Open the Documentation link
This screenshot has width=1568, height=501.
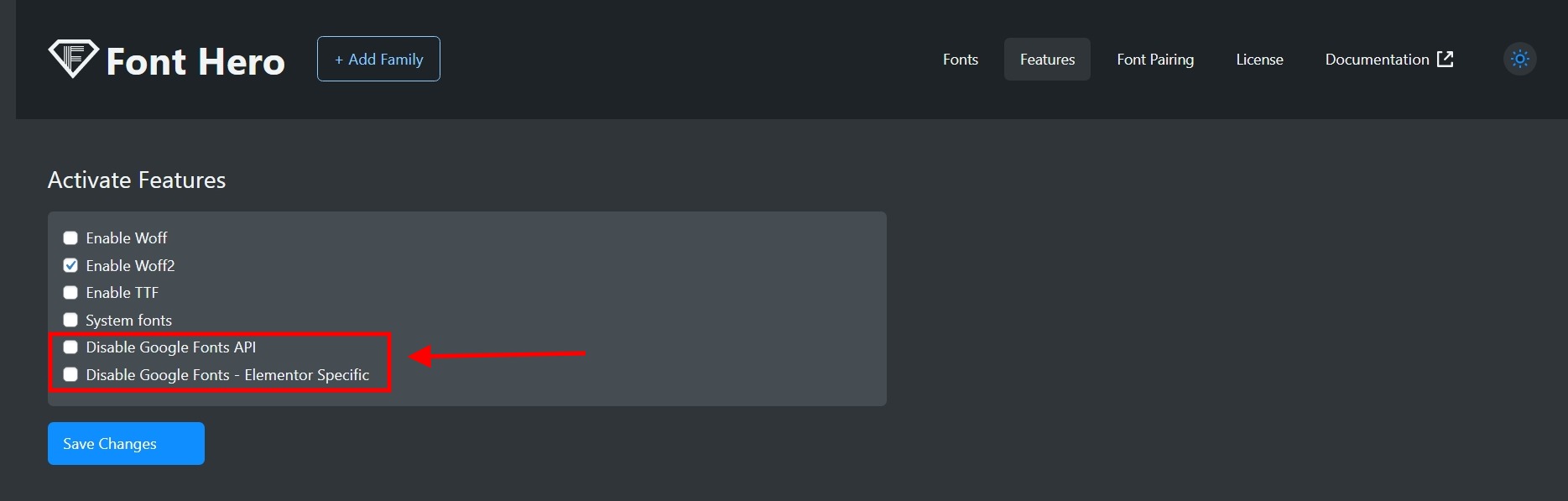[1377, 60]
